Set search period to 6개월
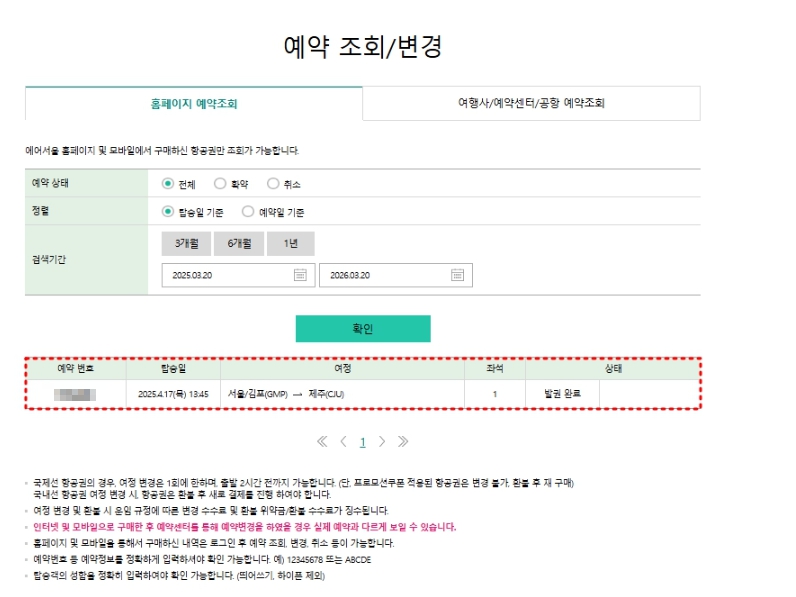This screenshot has width=796, height=597. click(239, 244)
